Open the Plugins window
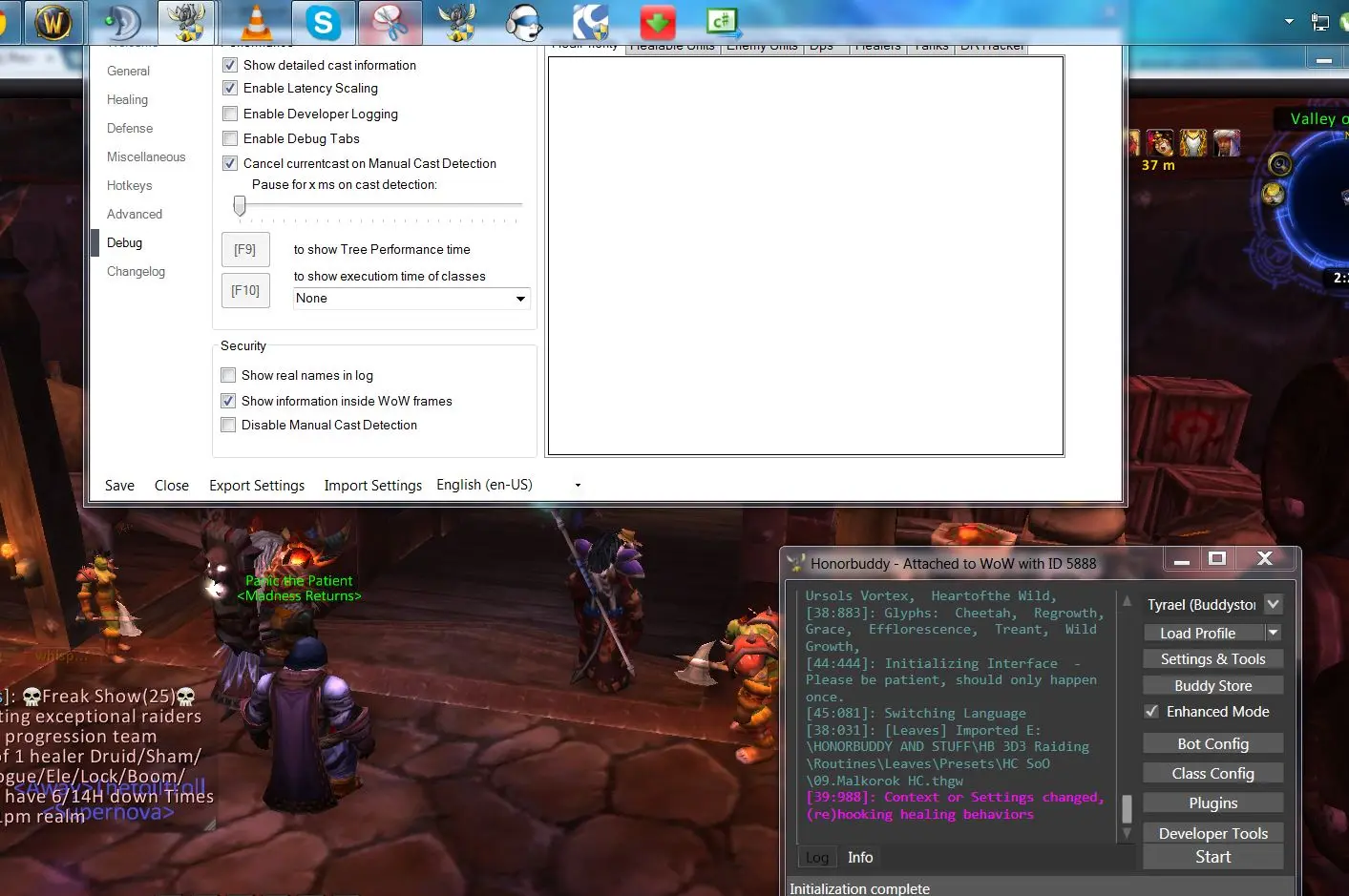This screenshot has height=896, width=1349. (1213, 802)
